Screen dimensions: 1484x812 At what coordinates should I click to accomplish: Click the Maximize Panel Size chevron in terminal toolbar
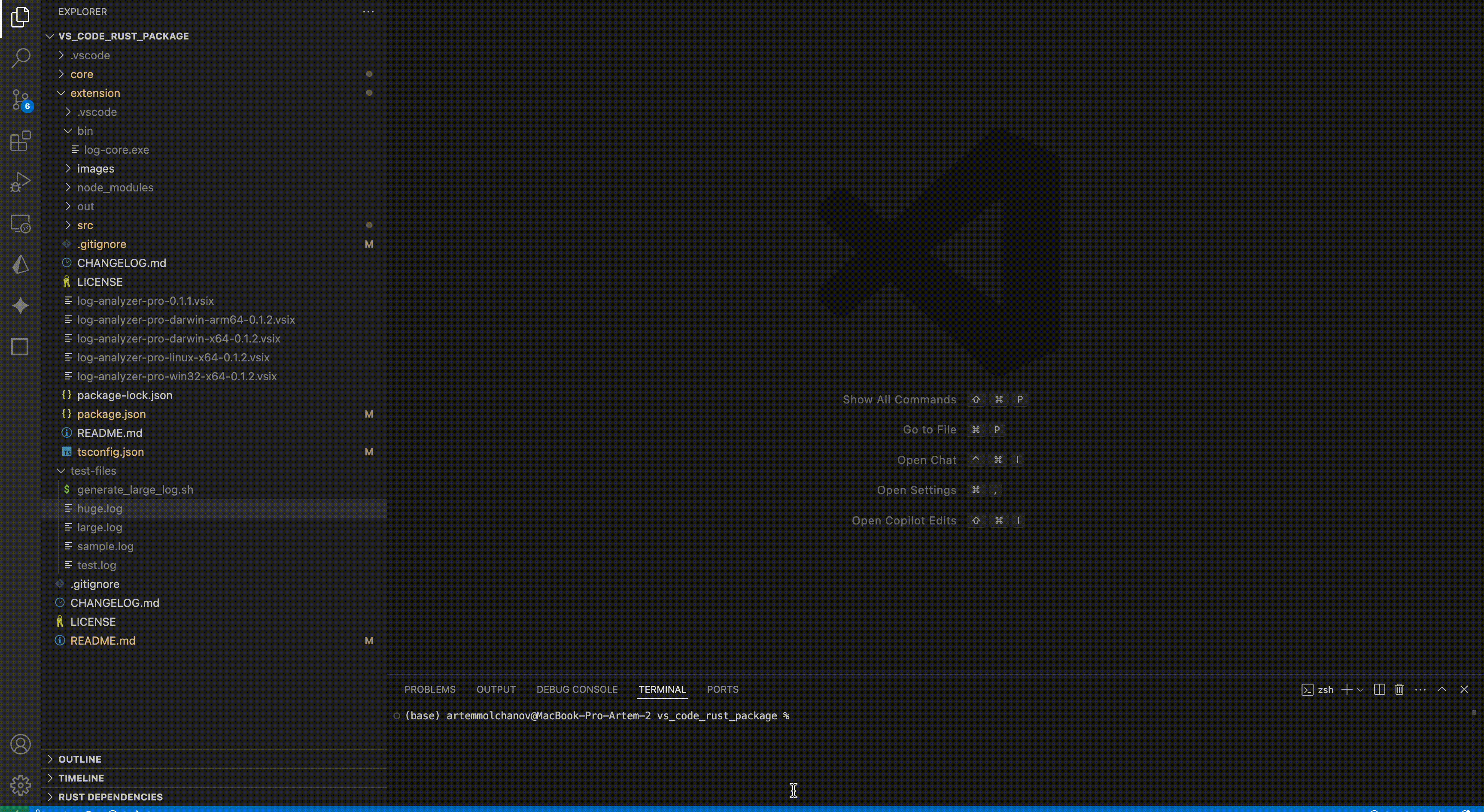1442,689
